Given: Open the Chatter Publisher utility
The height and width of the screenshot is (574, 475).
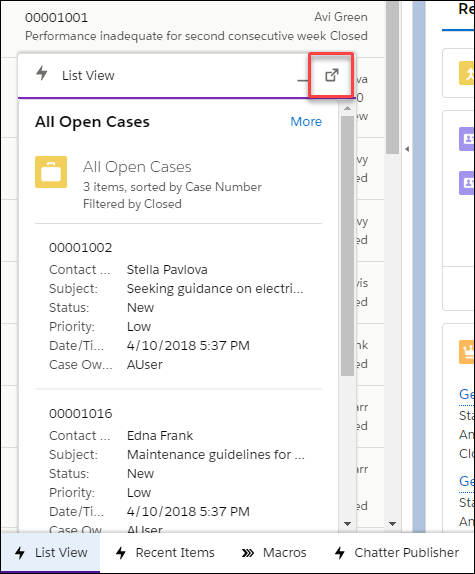Looking at the screenshot, I should (397, 552).
